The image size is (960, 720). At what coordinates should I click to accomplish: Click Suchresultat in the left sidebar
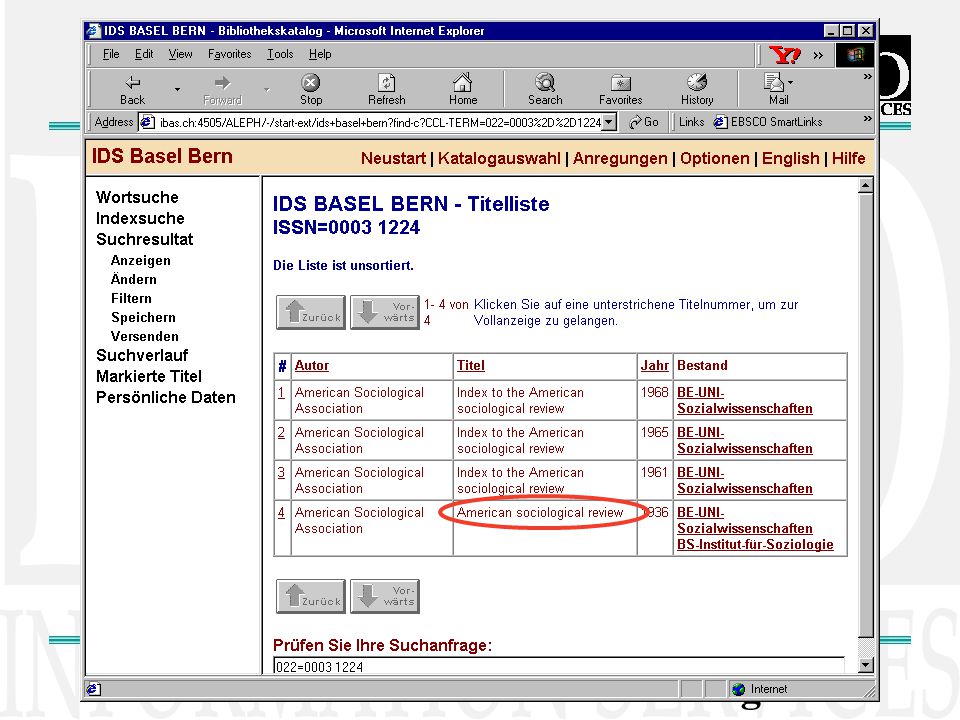(144, 239)
